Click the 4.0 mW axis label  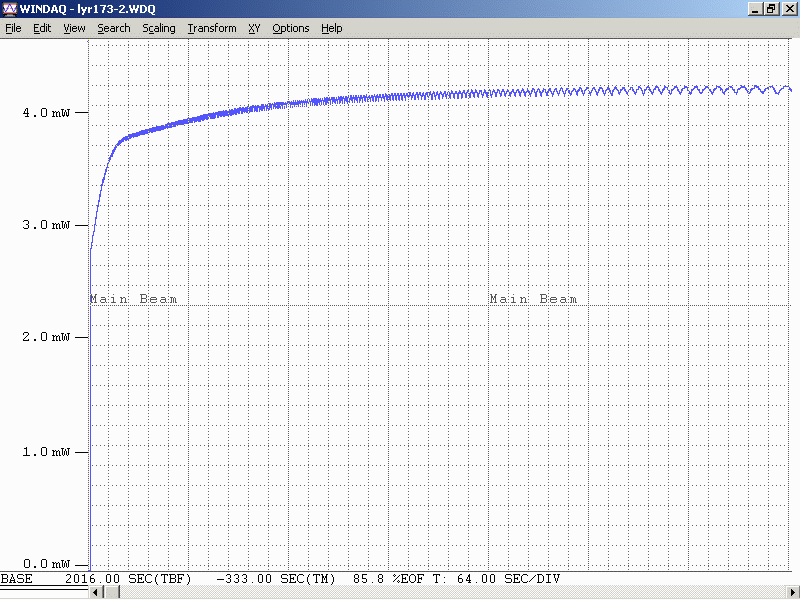pyautogui.click(x=44, y=112)
